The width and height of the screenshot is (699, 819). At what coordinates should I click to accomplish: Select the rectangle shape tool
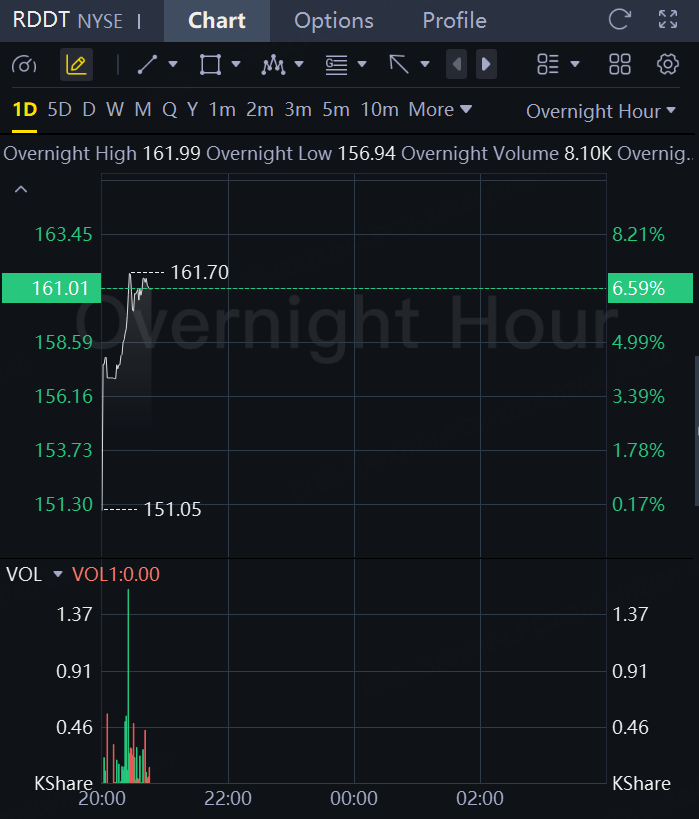(x=210, y=65)
